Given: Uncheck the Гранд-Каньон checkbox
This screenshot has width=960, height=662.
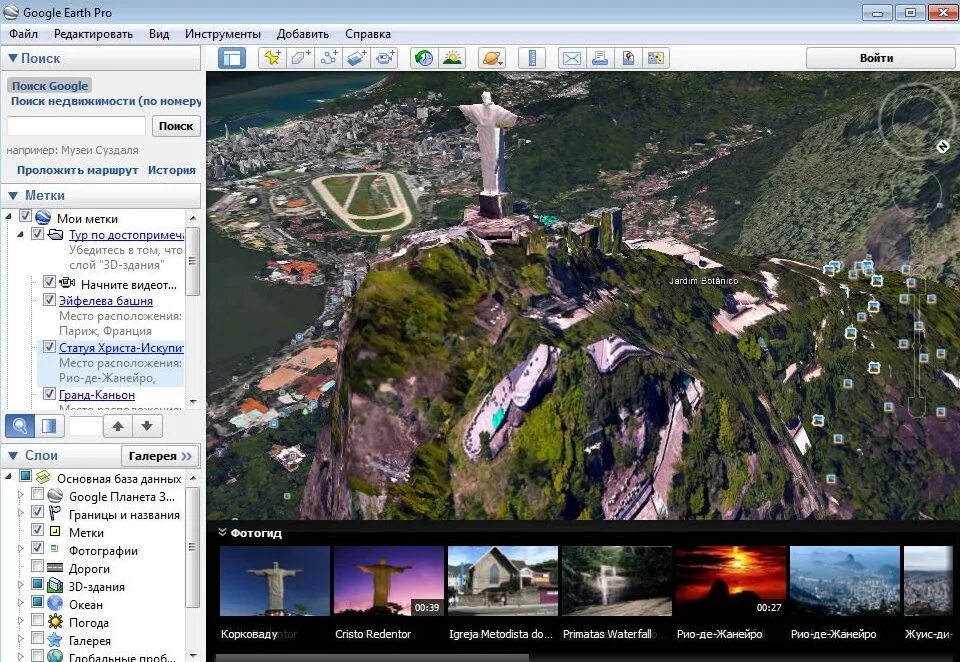Looking at the screenshot, I should (x=50, y=394).
